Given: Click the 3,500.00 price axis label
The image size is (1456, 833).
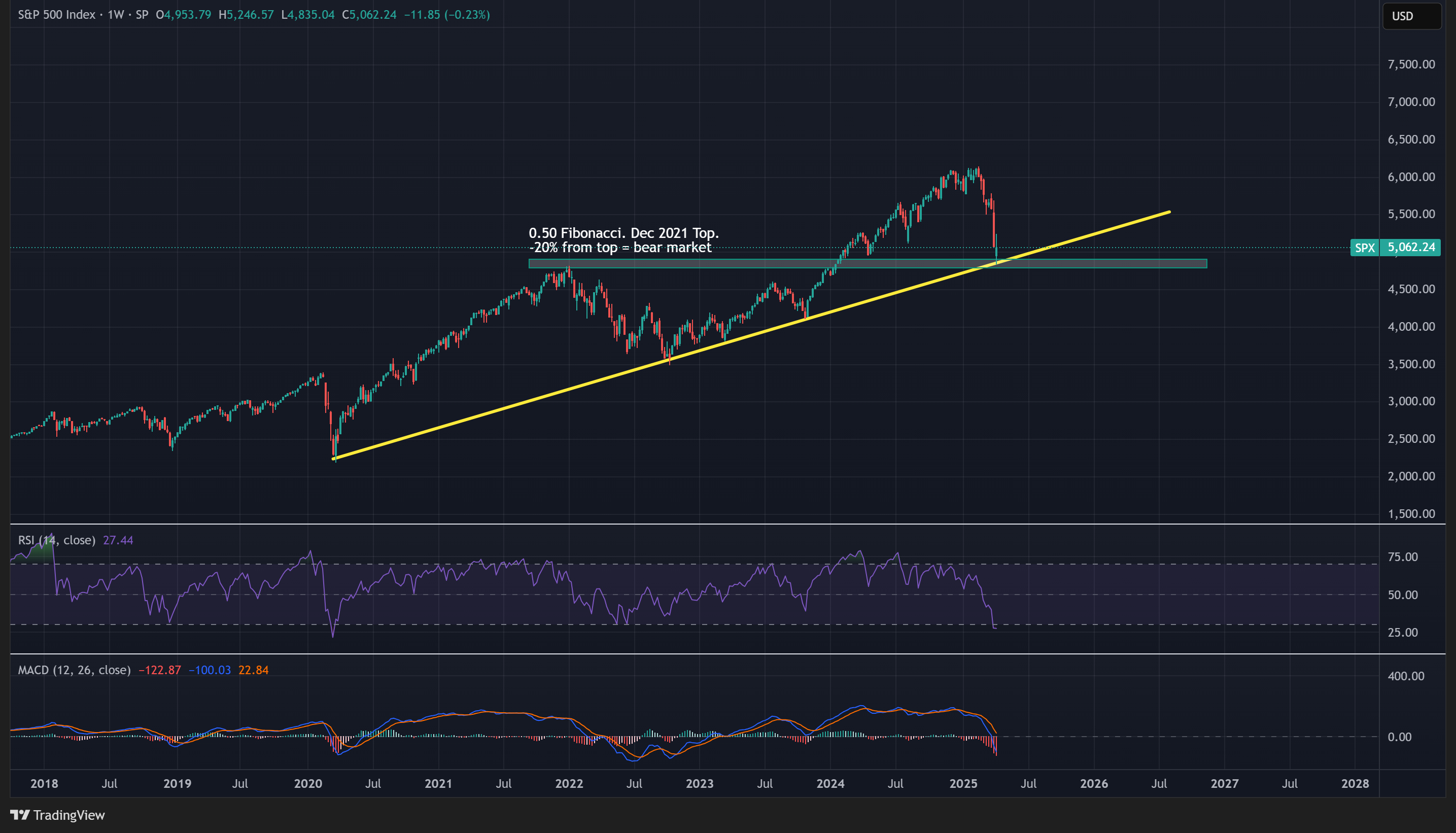Looking at the screenshot, I should pyautogui.click(x=1411, y=364).
